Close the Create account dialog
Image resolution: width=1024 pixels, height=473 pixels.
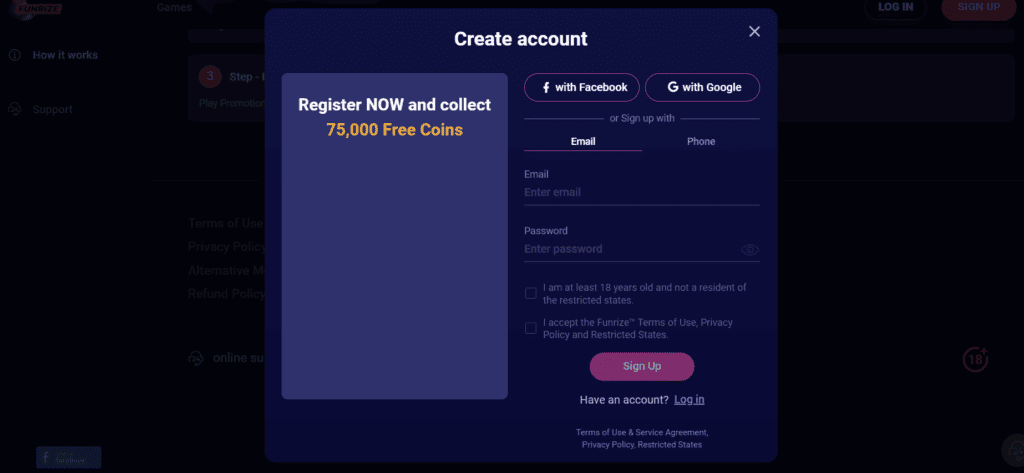tap(754, 31)
